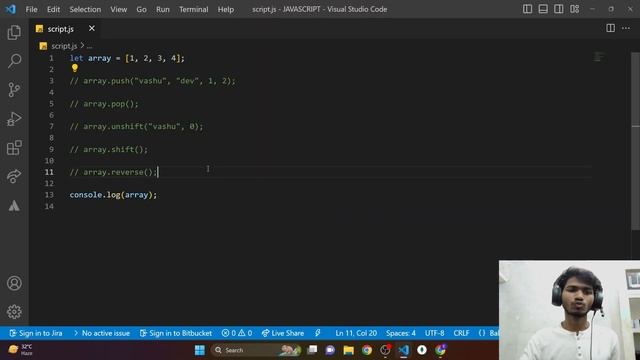Open Source Control view

(14, 89)
